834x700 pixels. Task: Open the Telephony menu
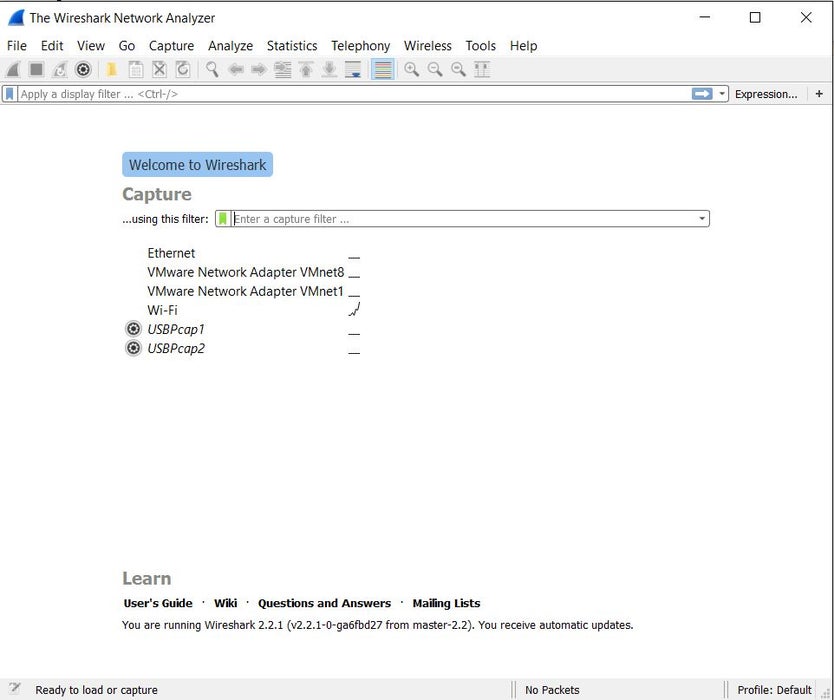(361, 46)
